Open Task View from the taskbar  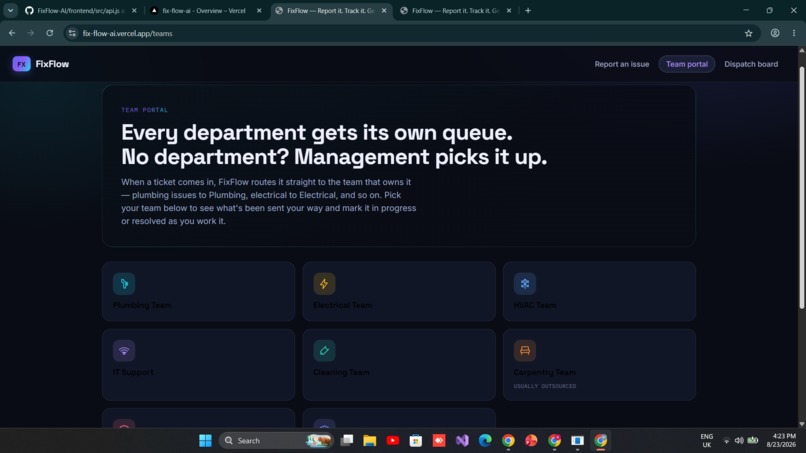click(x=347, y=441)
